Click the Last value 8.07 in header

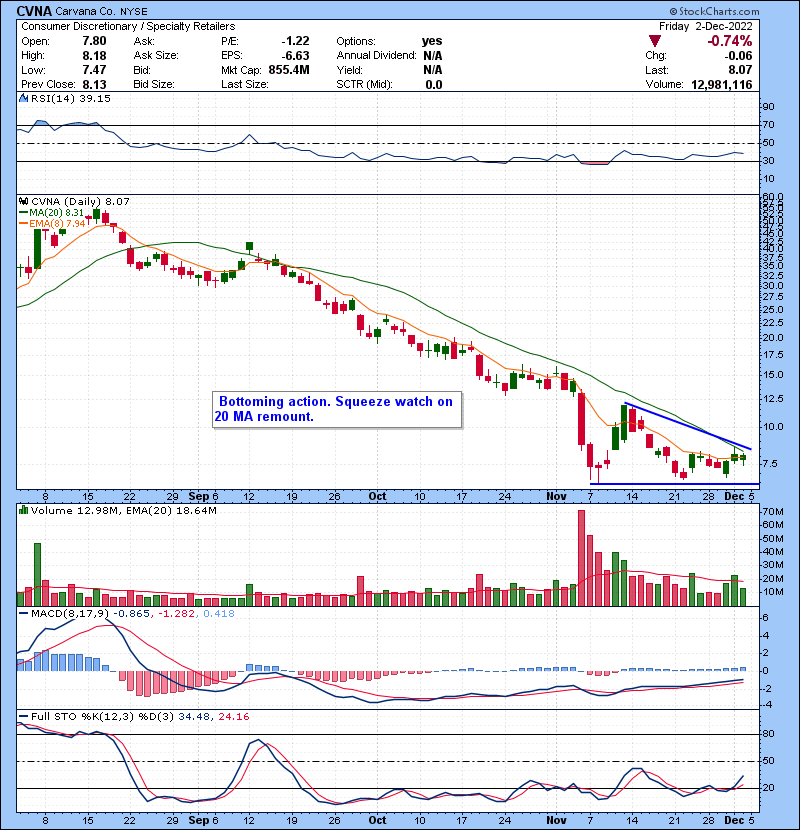tap(740, 70)
